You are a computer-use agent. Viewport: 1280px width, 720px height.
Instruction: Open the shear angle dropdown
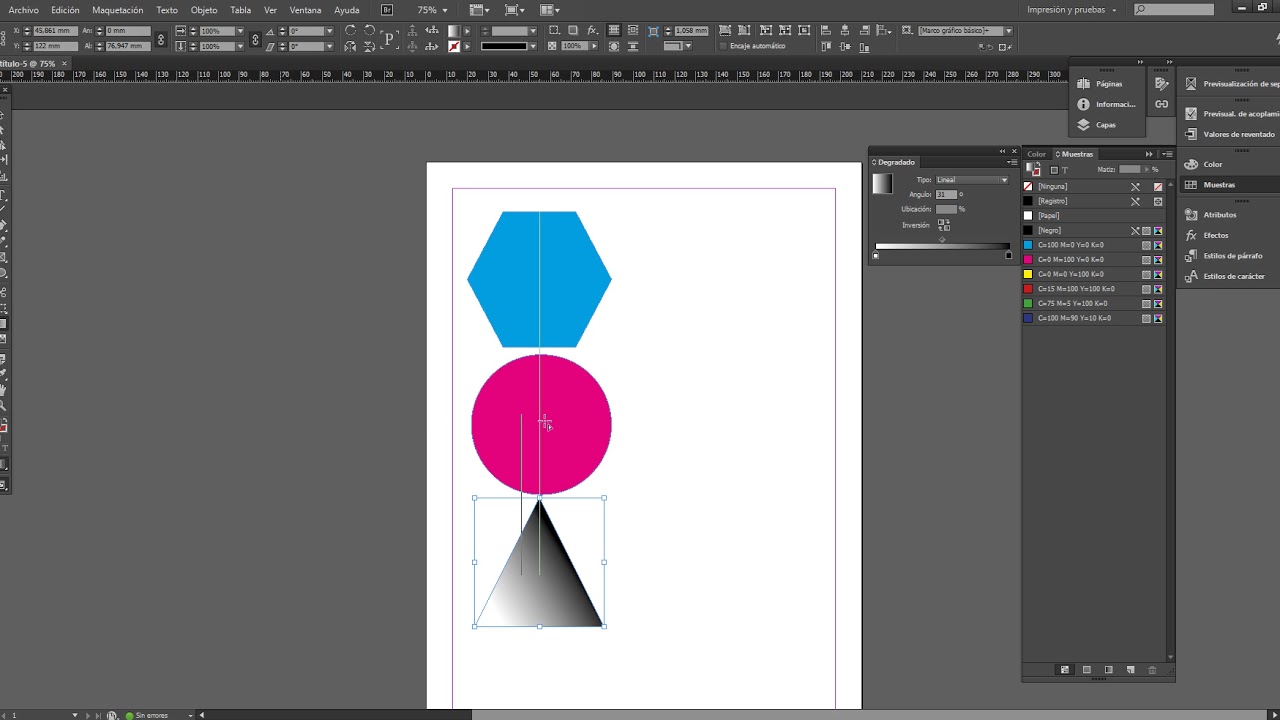pos(329,46)
